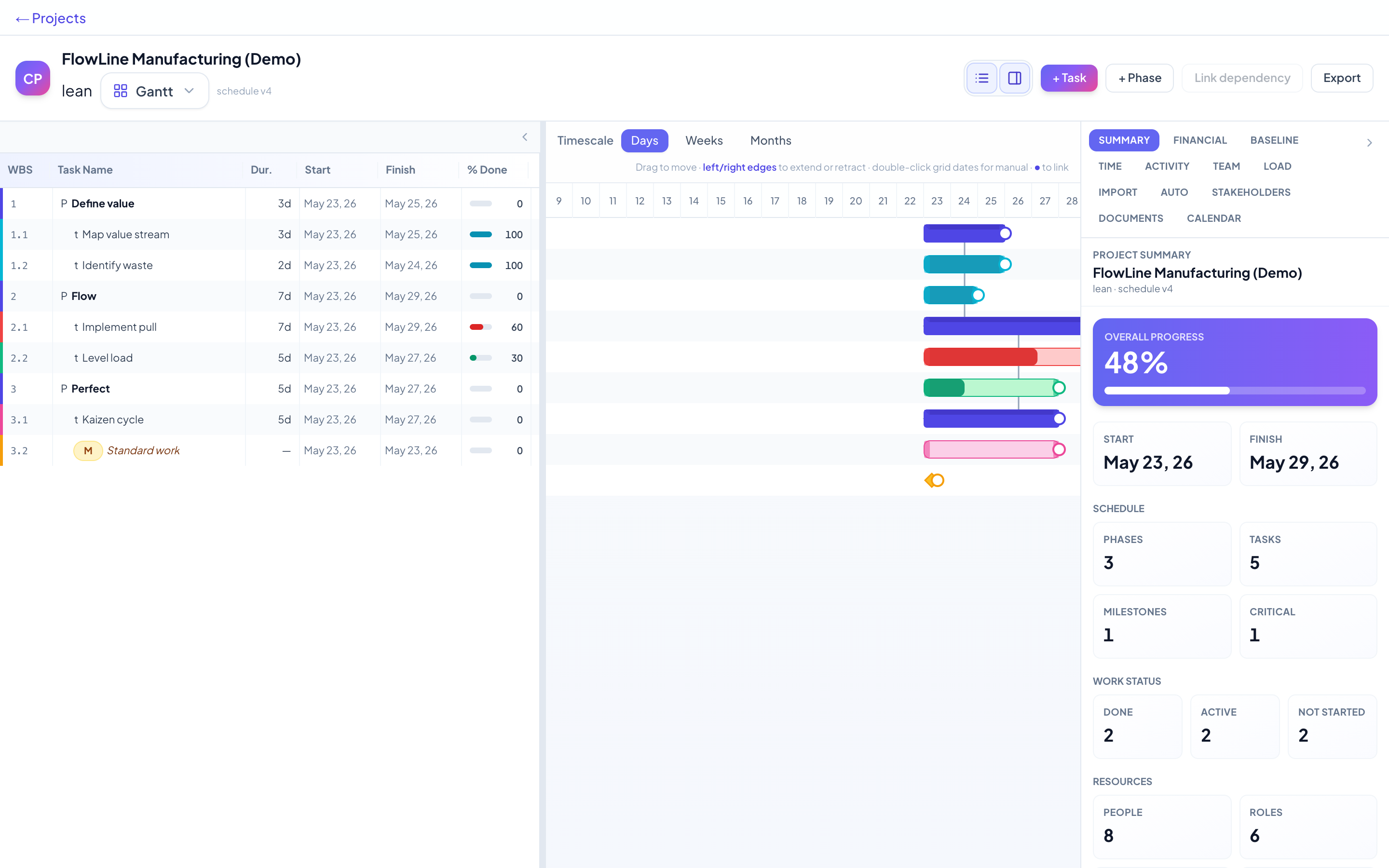1389x868 pixels.
Task: Click the orange milestone diamond in the Gantt
Action: (x=930, y=480)
